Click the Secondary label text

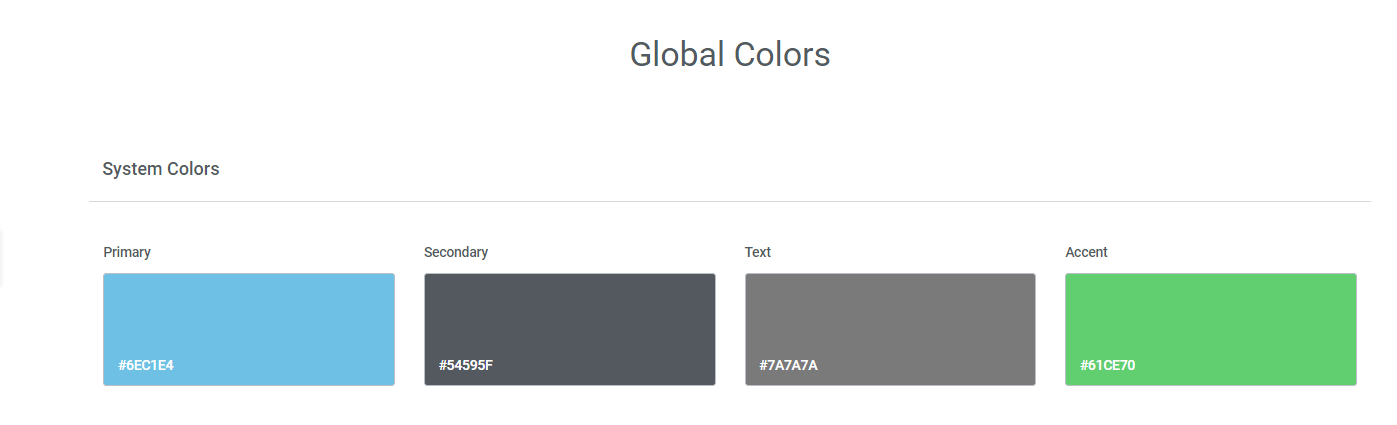coord(456,252)
